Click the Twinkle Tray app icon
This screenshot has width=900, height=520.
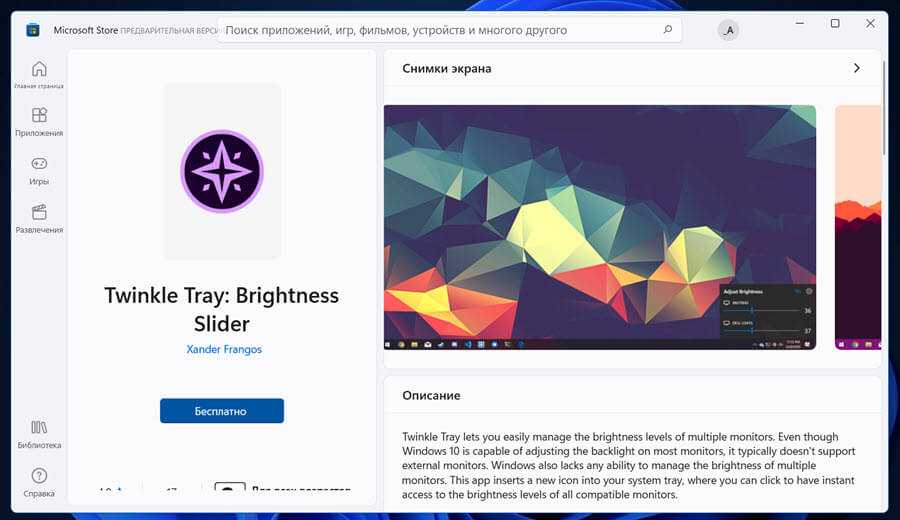click(x=222, y=171)
